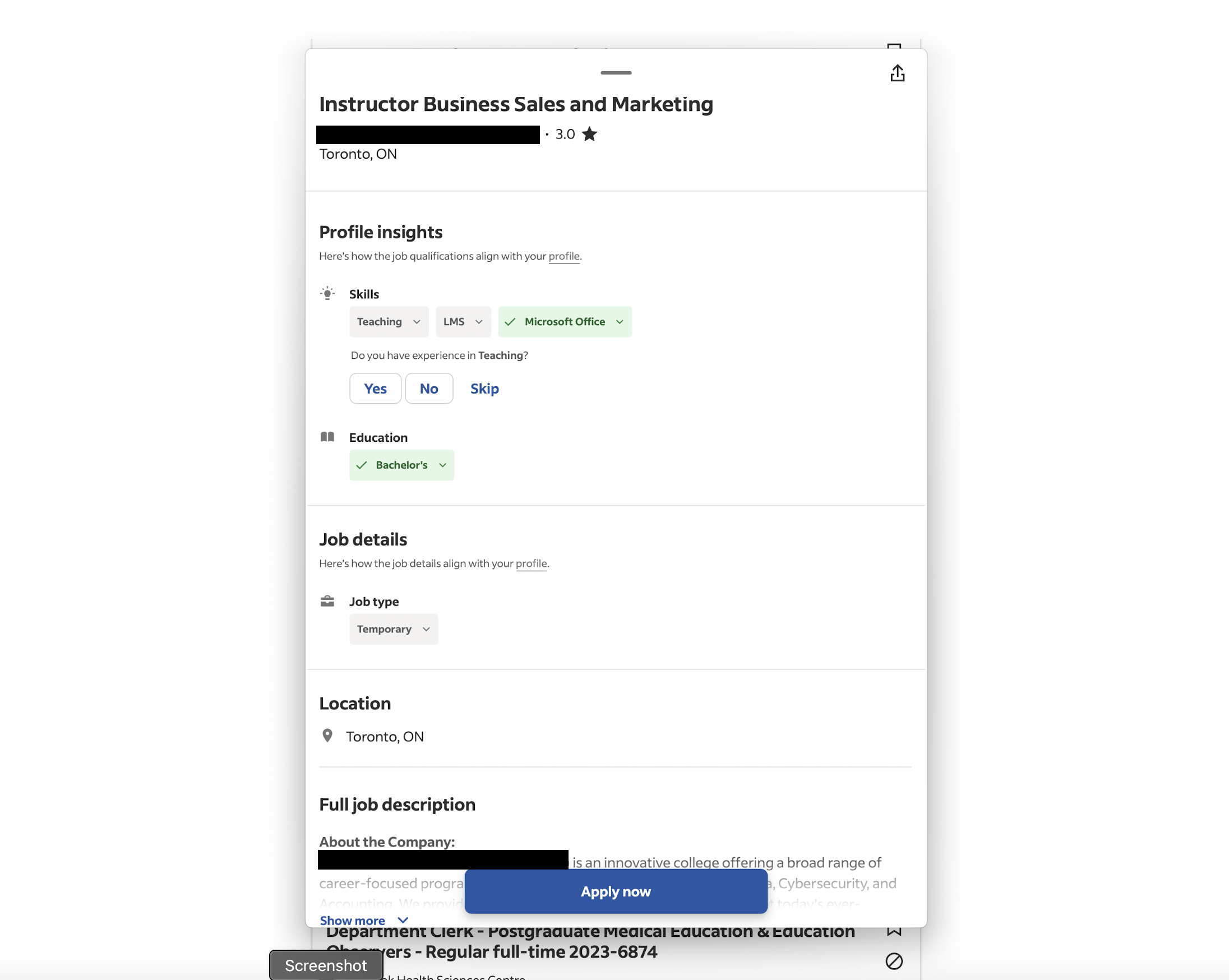Answer Yes to Teaching experience
Screen dimensions: 1229x980
375,388
